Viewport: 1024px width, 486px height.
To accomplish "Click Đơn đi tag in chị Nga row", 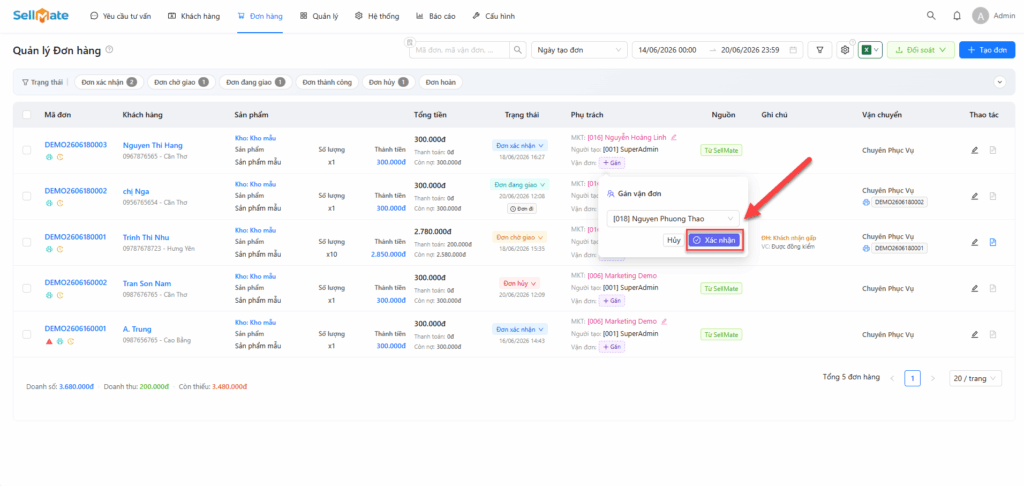I will (520, 209).
